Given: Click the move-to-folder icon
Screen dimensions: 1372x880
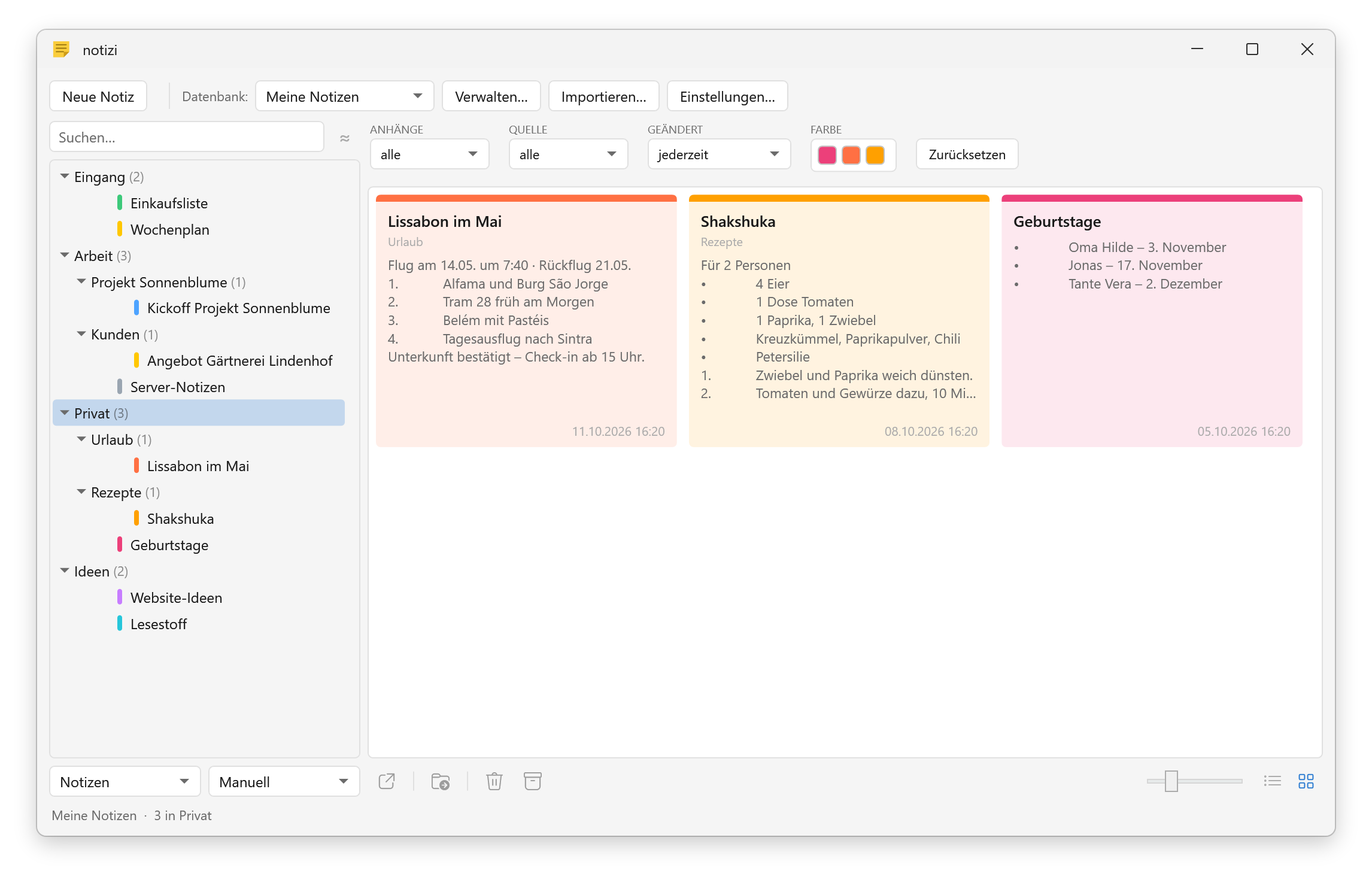Looking at the screenshot, I should tap(441, 781).
